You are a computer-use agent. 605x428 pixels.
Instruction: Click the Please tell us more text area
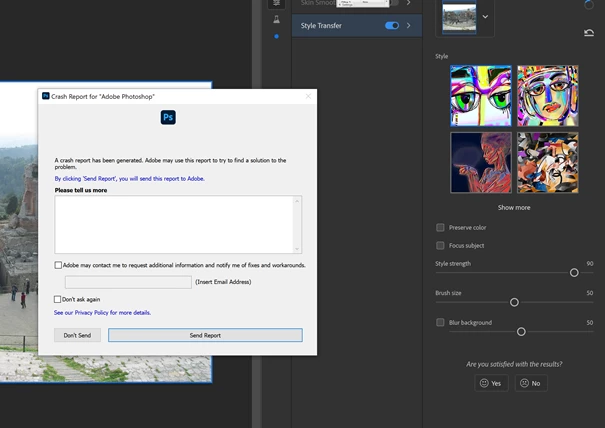(174, 225)
